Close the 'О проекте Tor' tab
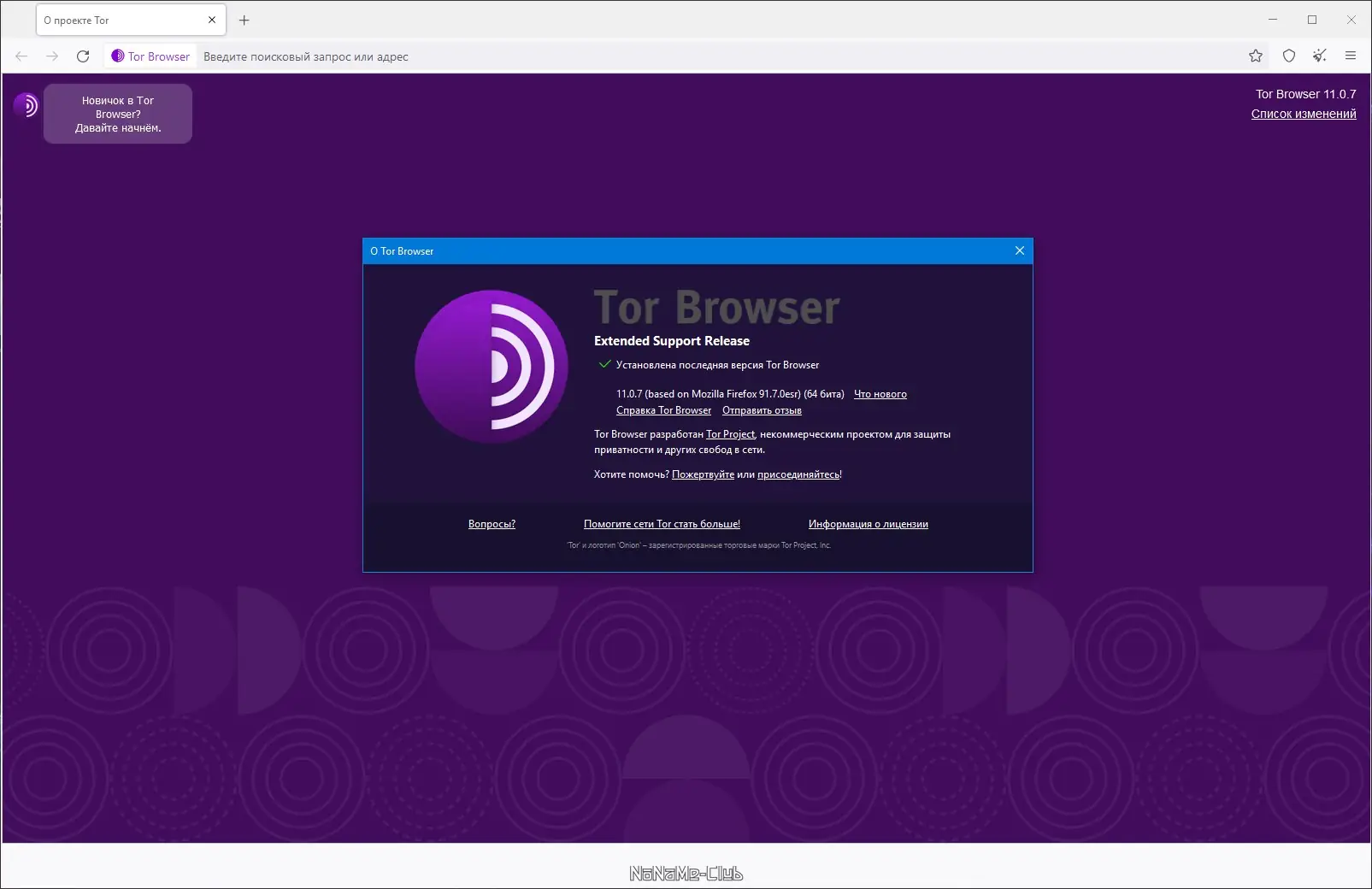 point(212,20)
